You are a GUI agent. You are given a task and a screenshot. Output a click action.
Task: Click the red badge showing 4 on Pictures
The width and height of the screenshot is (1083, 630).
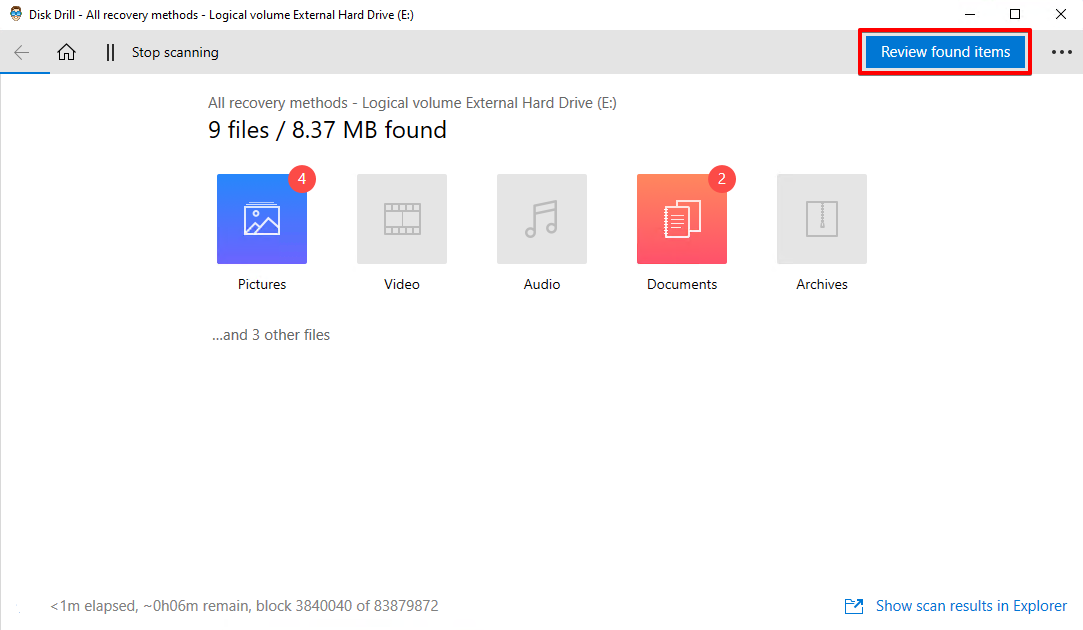tap(302, 179)
